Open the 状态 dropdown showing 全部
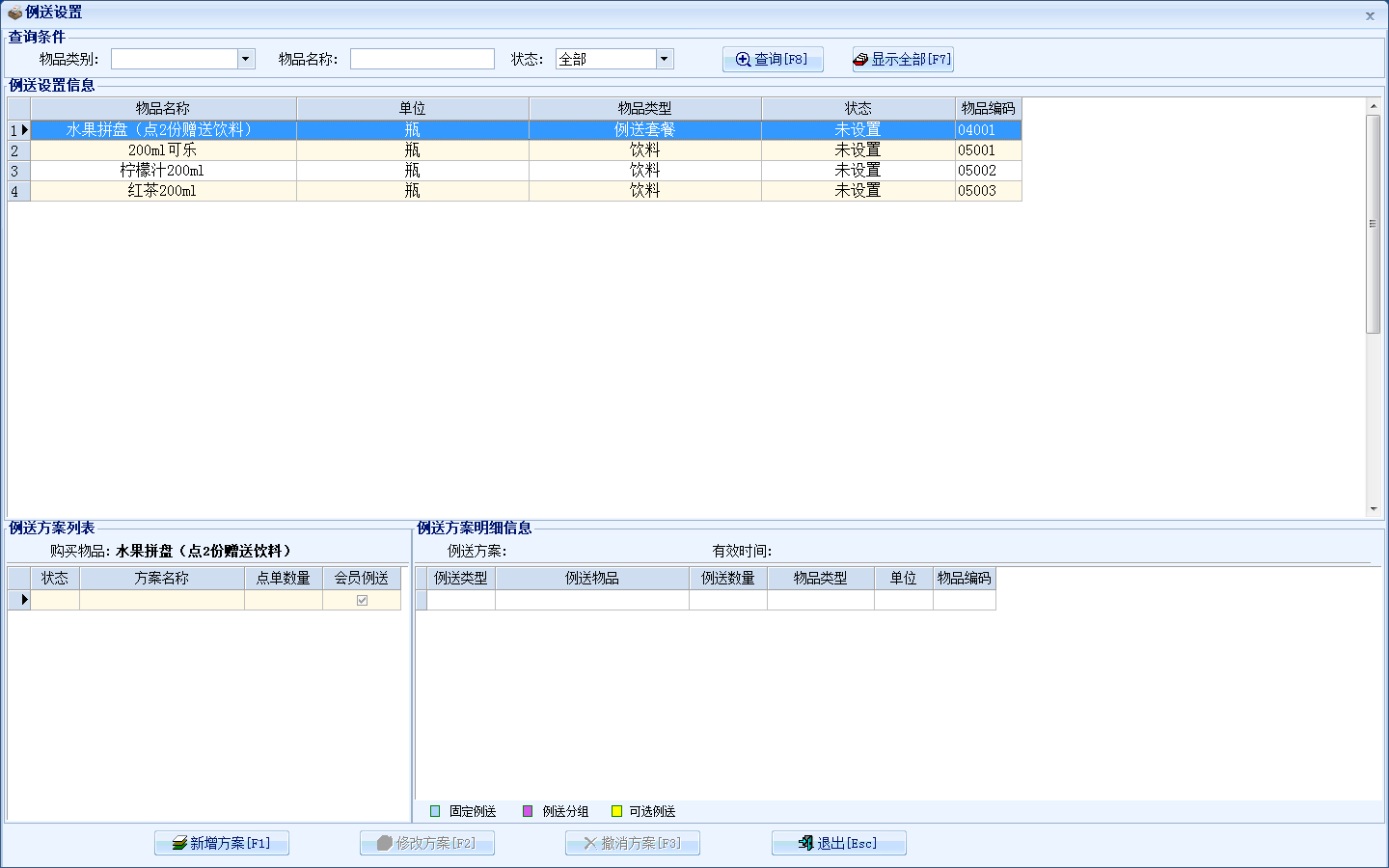 click(665, 59)
